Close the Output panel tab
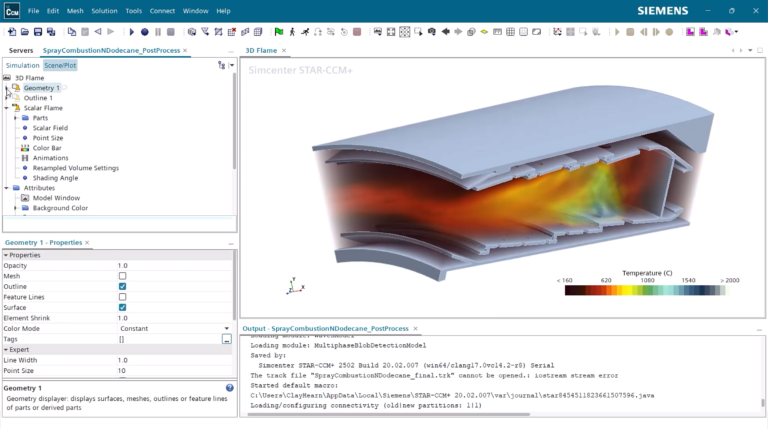The width and height of the screenshot is (768, 429). tap(415, 329)
